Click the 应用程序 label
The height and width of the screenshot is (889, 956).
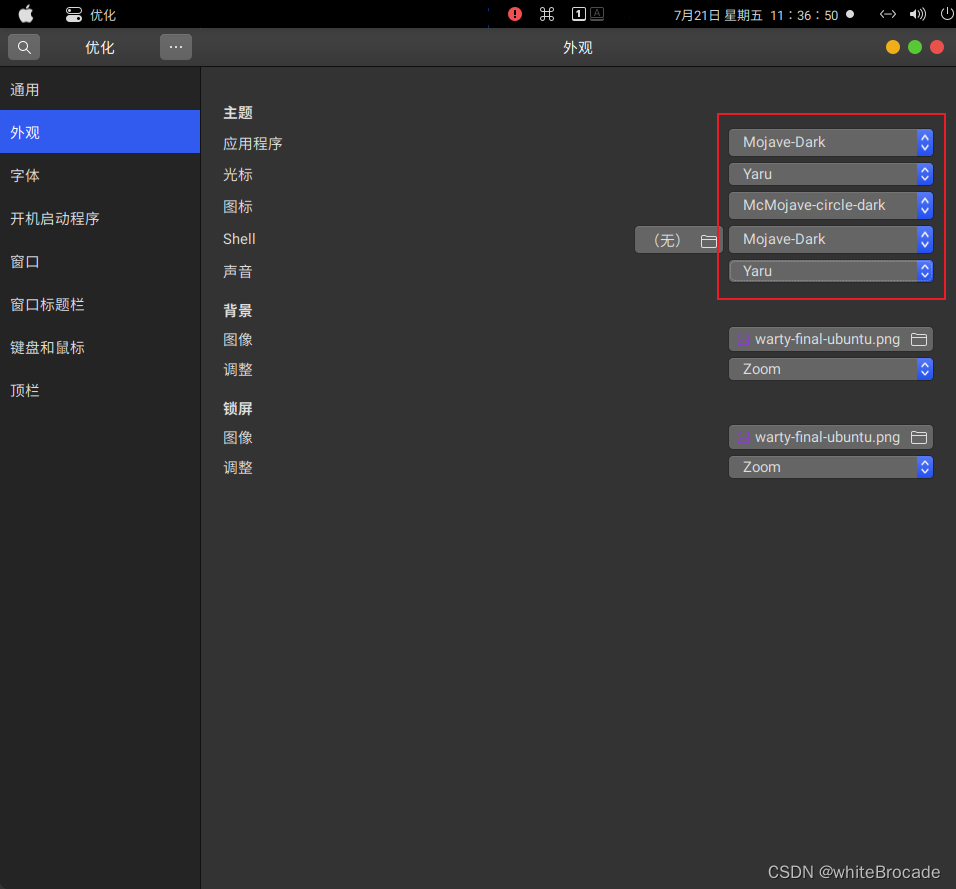point(252,144)
